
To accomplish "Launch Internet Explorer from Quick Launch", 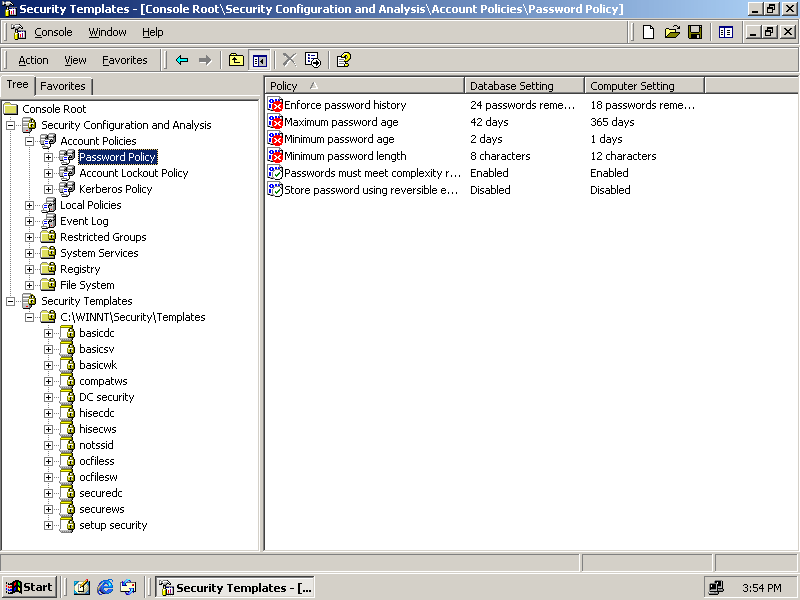I will pyautogui.click(x=105, y=587).
